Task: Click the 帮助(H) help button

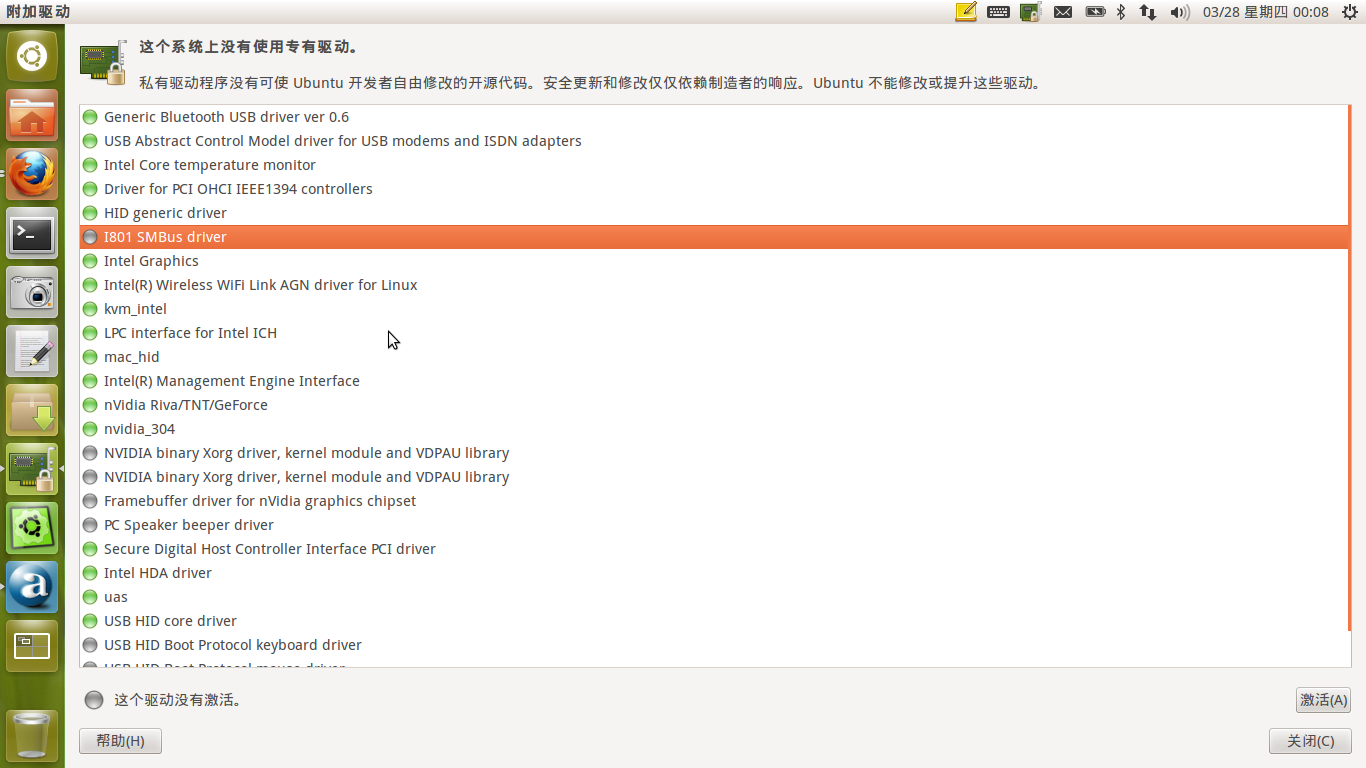Action: click(x=120, y=741)
